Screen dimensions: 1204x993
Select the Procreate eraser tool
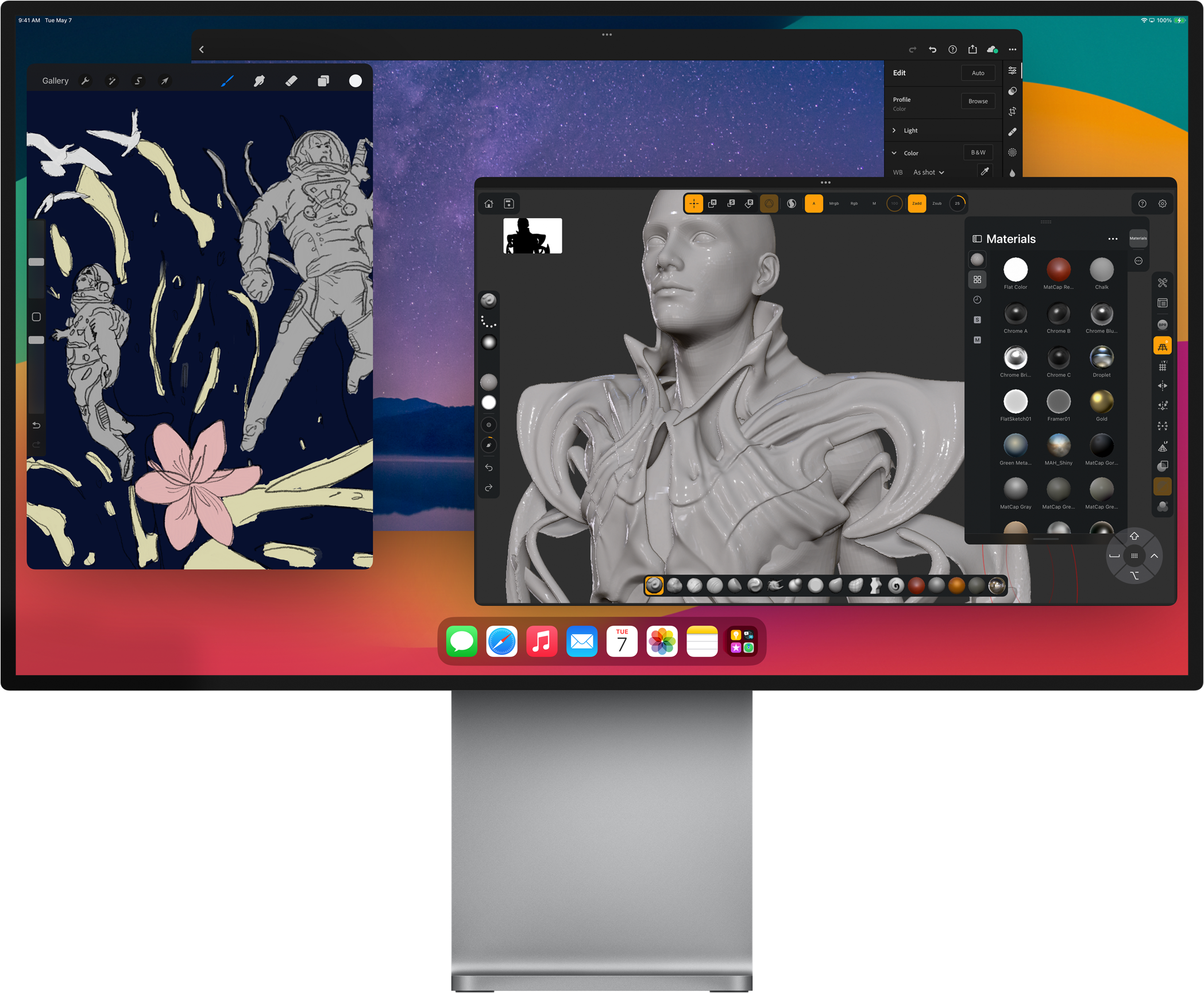pos(291,81)
